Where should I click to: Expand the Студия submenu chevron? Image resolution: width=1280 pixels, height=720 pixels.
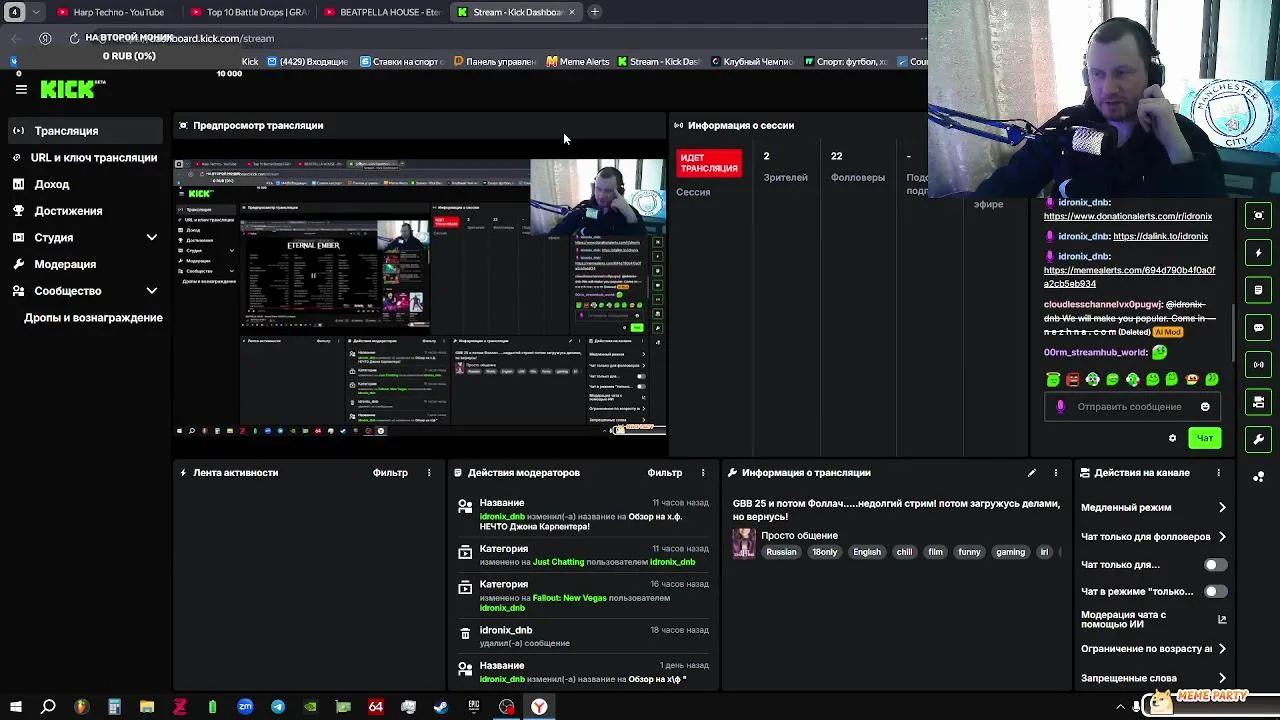152,237
